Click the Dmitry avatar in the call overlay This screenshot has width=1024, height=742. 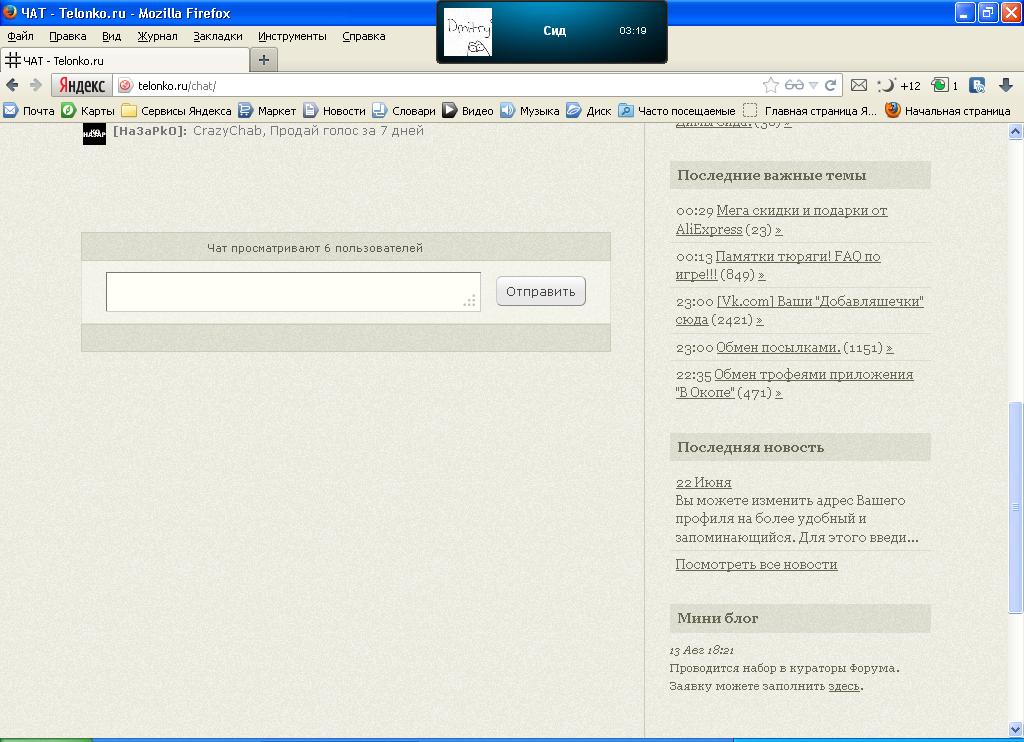(x=468, y=32)
